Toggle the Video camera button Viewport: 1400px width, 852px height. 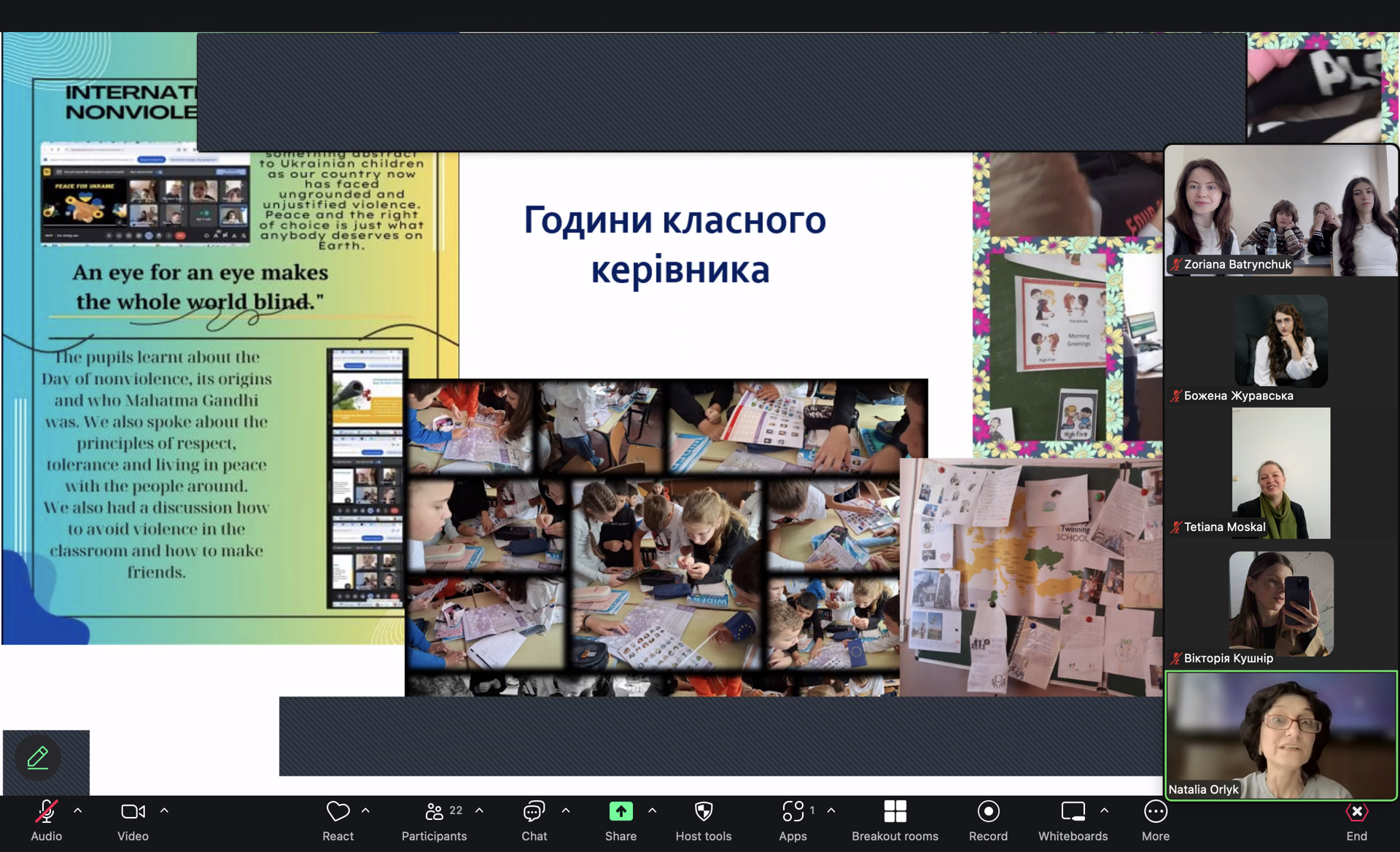click(x=133, y=812)
